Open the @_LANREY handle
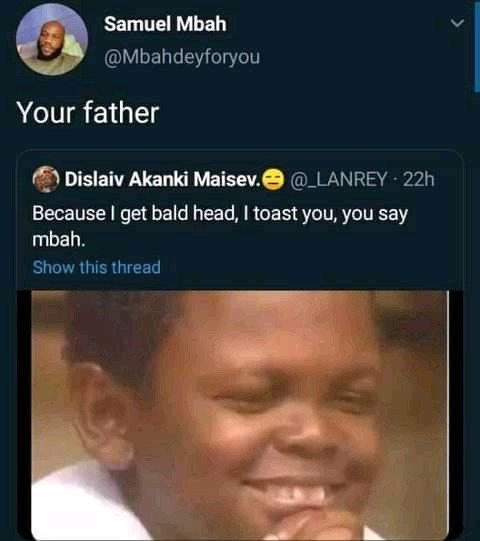Viewport: 480px width, 541px height. coord(339,179)
